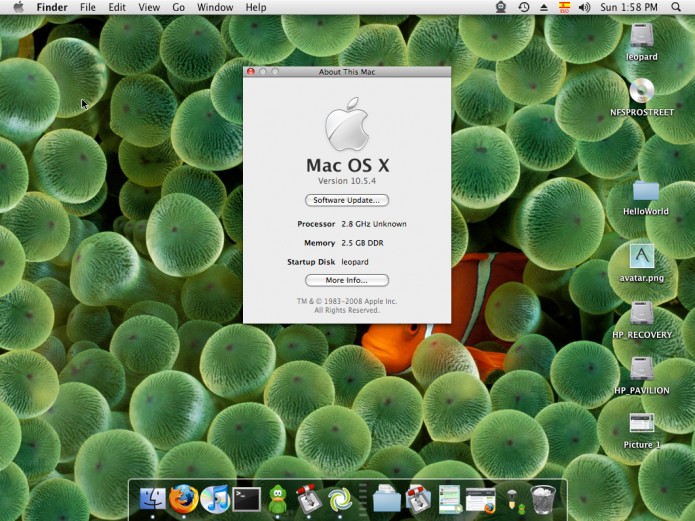The width and height of the screenshot is (695, 521).
Task: Open the File menu
Action: click(88, 8)
